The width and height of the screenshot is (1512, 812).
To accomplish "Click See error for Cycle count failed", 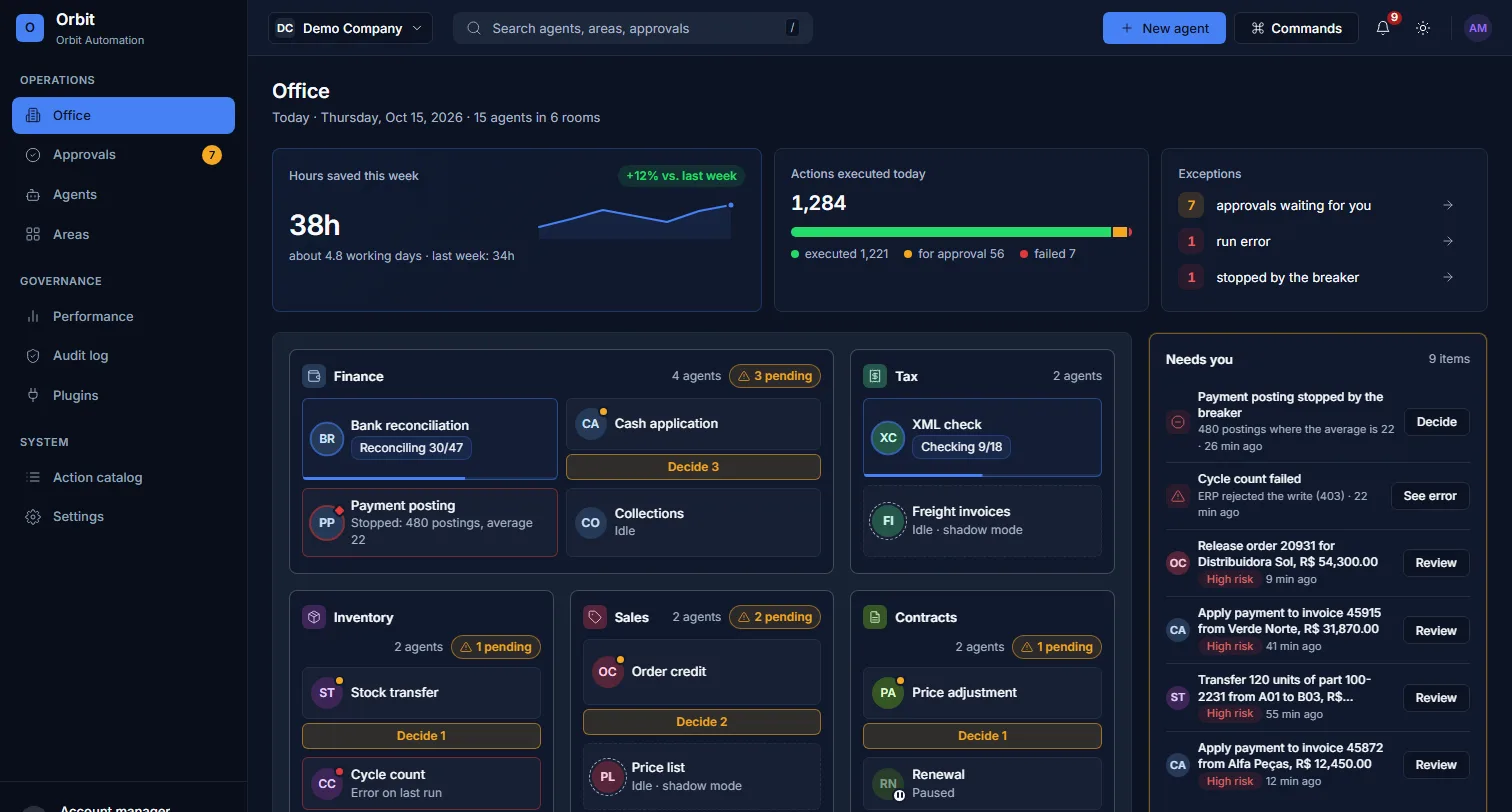I will tap(1430, 496).
